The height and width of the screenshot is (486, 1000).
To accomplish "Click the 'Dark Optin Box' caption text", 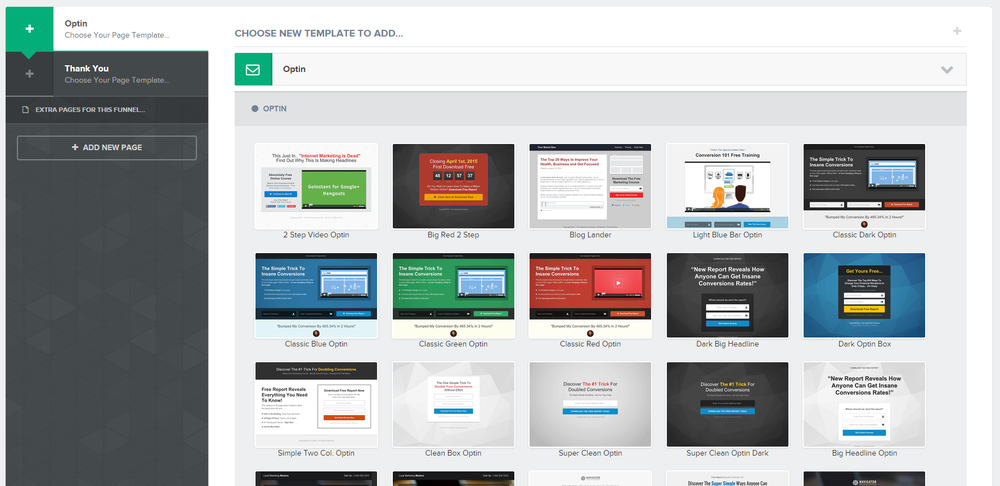I will coord(864,344).
